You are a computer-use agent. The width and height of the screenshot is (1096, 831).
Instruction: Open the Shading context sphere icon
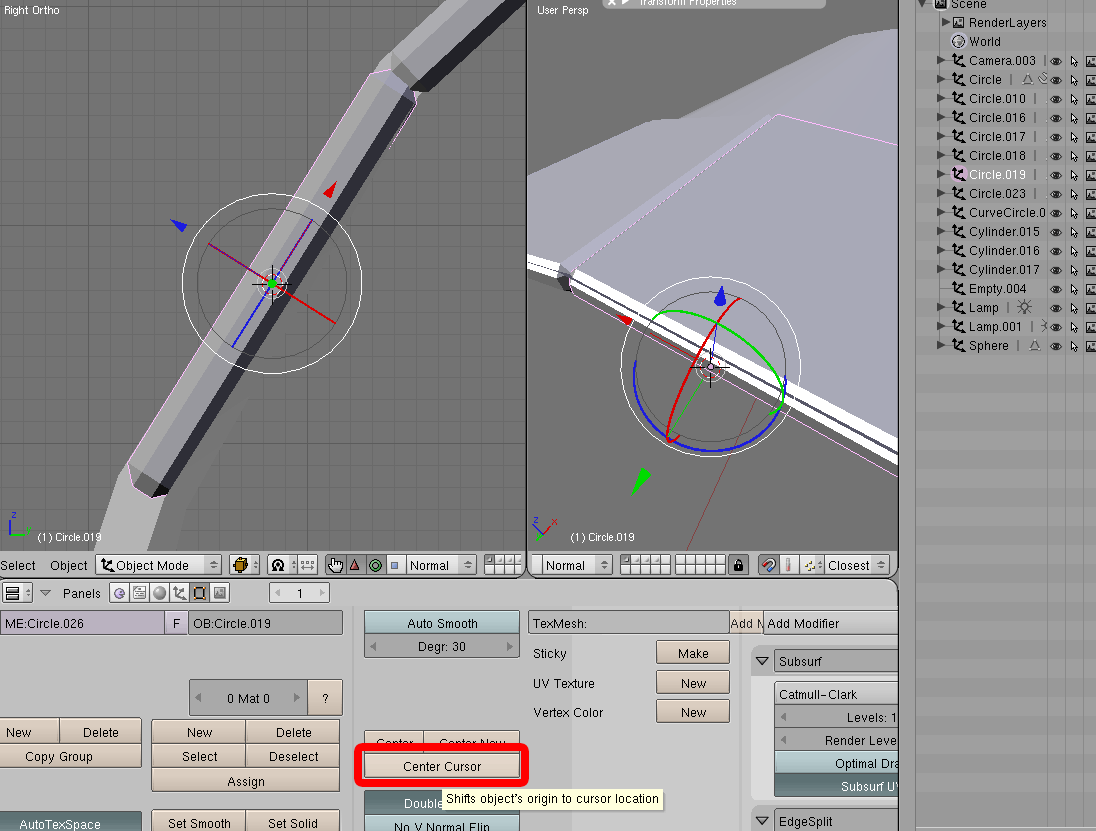(x=160, y=593)
